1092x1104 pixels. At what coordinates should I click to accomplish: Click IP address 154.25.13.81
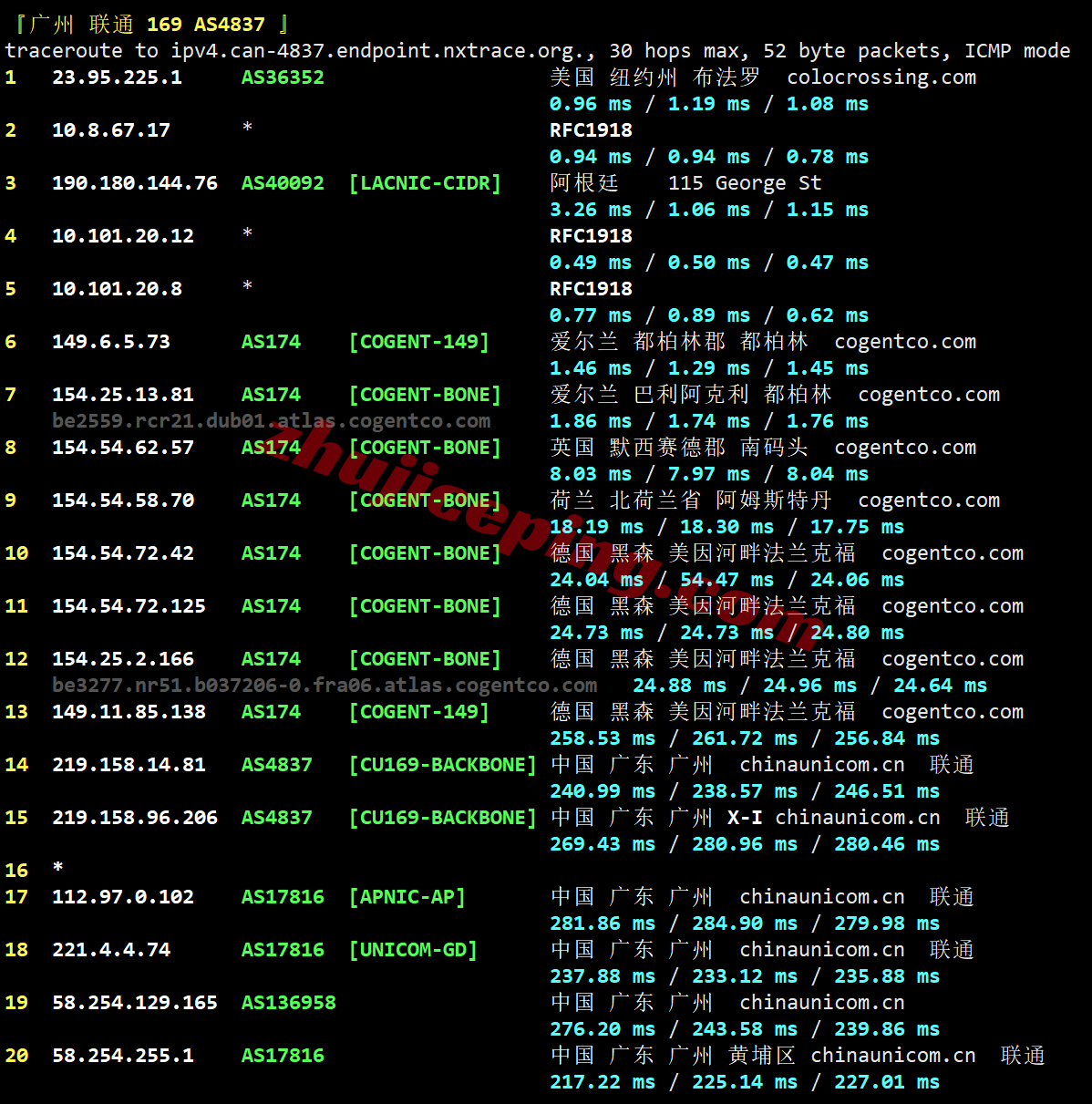pos(123,395)
